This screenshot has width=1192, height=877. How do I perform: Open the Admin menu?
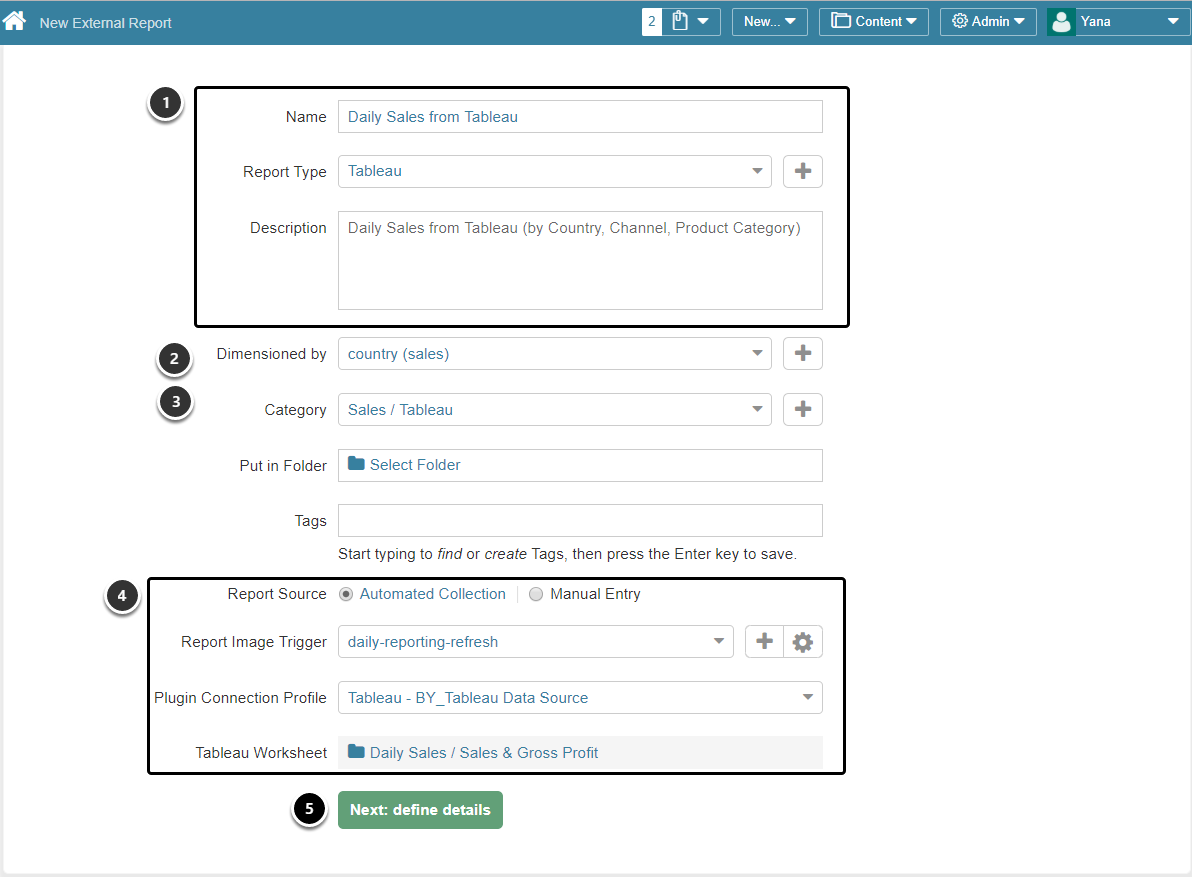[988, 21]
